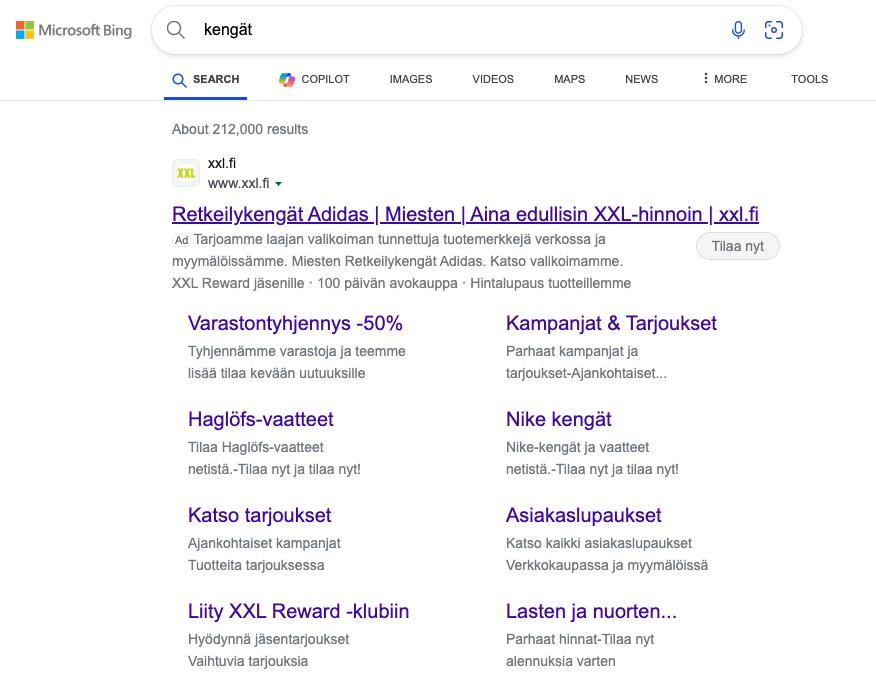
Task: Open the Kampanjat & Tarjoukset link
Action: coord(611,323)
